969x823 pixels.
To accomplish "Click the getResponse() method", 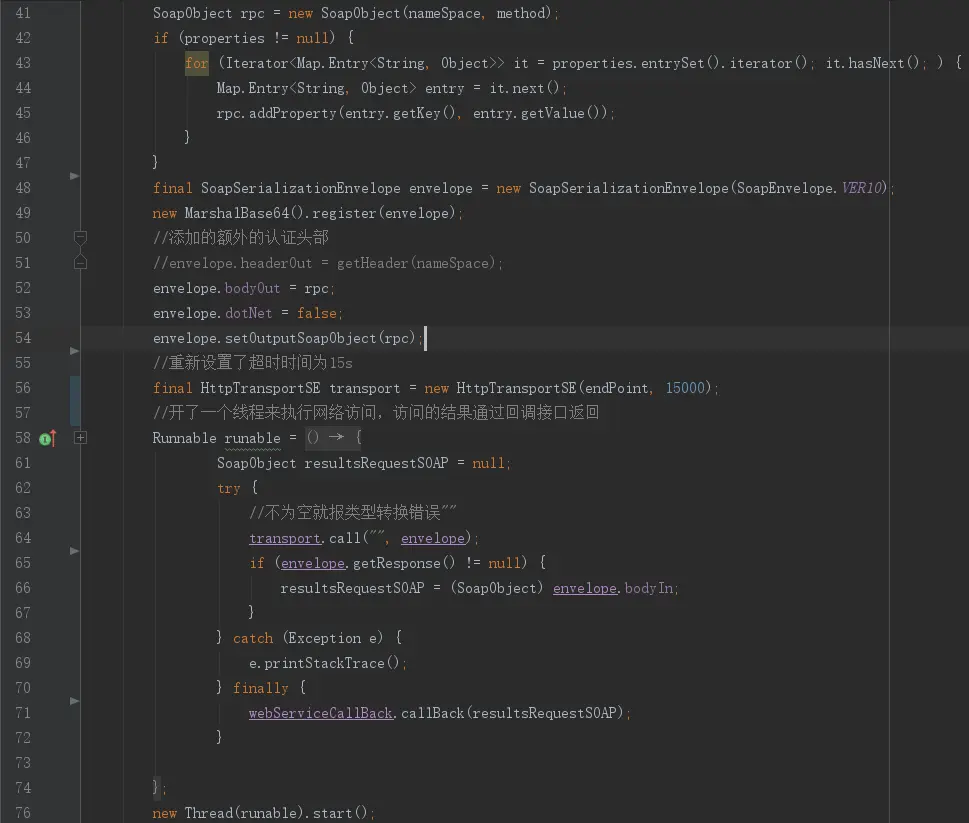I will 404,563.
